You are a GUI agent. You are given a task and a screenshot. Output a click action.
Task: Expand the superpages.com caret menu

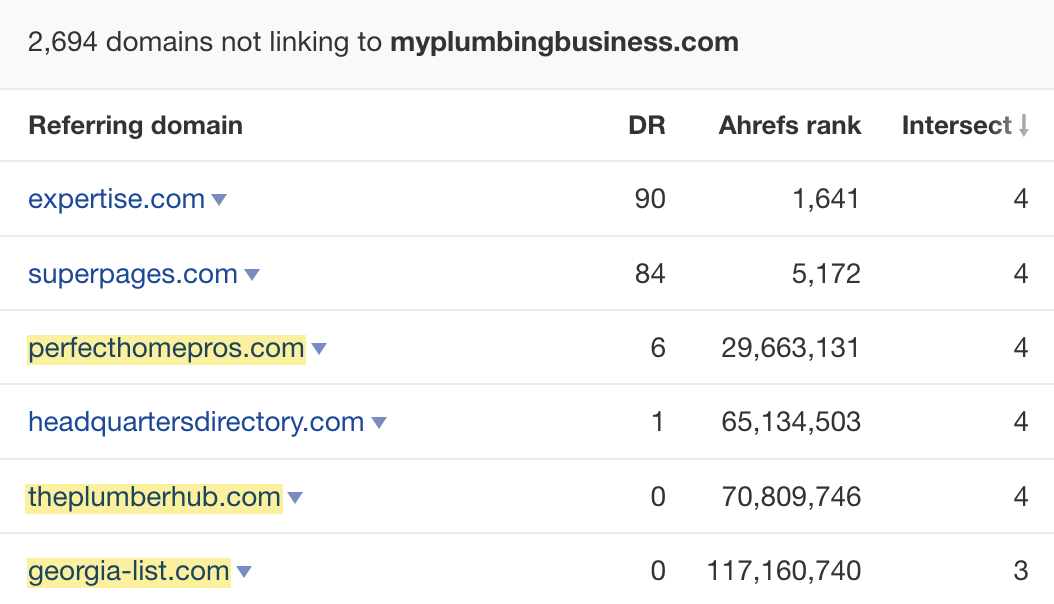[x=252, y=273]
